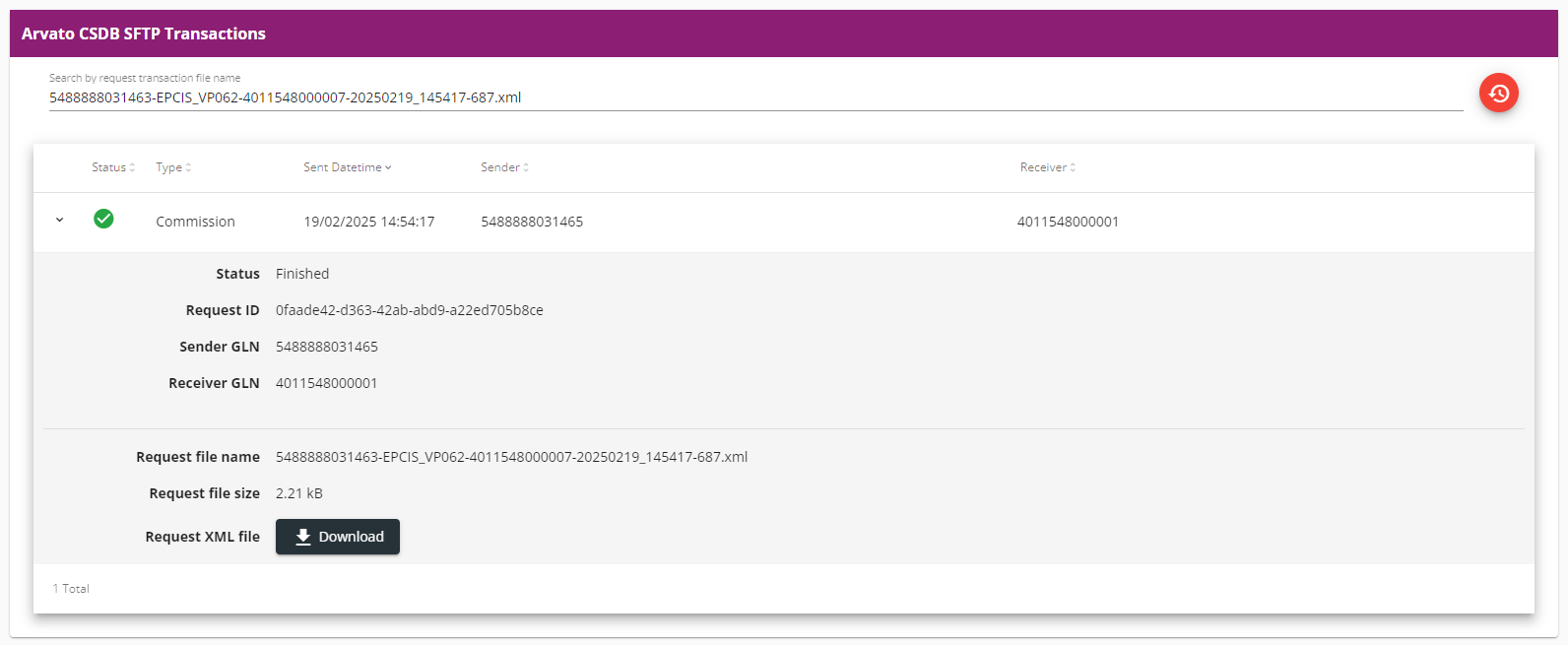Sort by Sent Datetime column
1568x645 pixels.
point(348,167)
